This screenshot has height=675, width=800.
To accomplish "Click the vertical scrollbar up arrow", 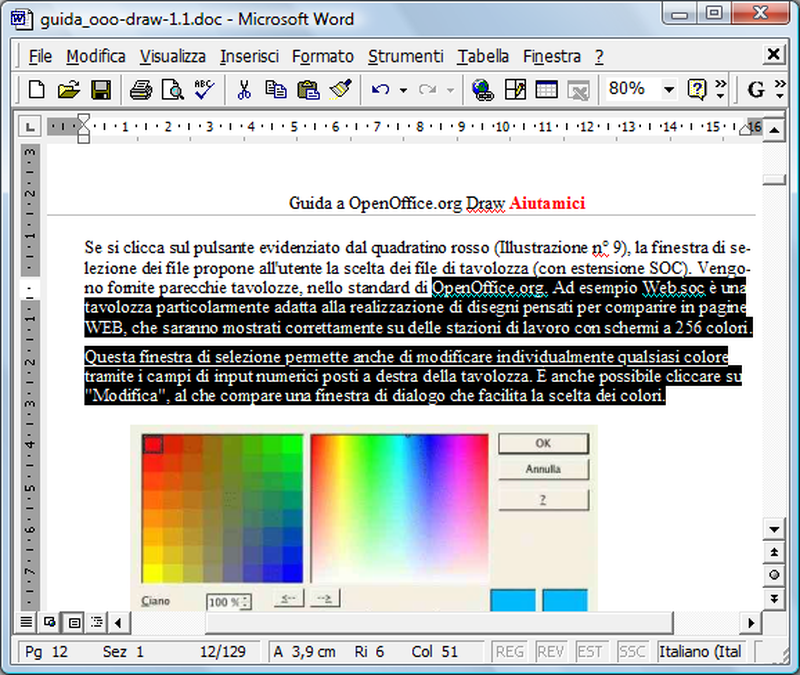I will (774, 130).
